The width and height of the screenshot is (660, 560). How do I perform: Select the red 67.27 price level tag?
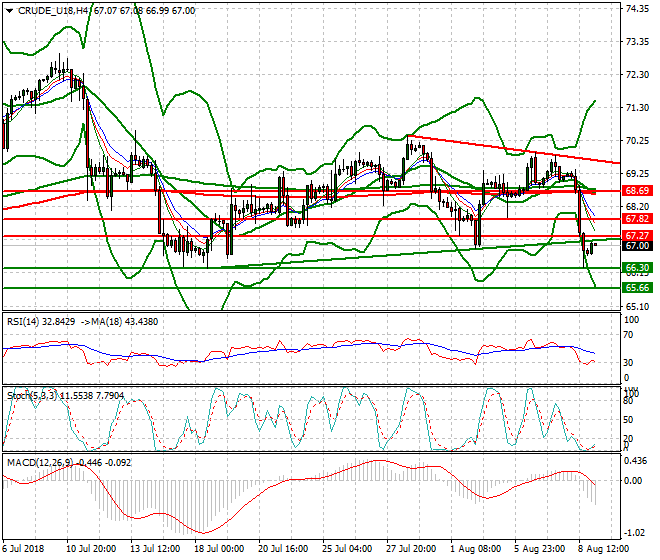click(637, 235)
